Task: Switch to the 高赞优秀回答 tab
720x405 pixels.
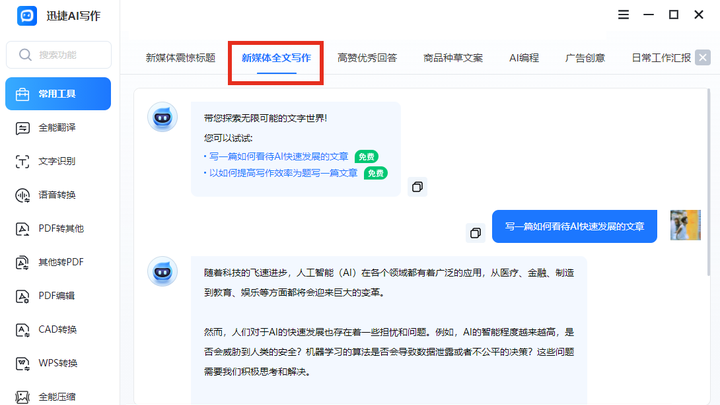Action: pos(367,58)
